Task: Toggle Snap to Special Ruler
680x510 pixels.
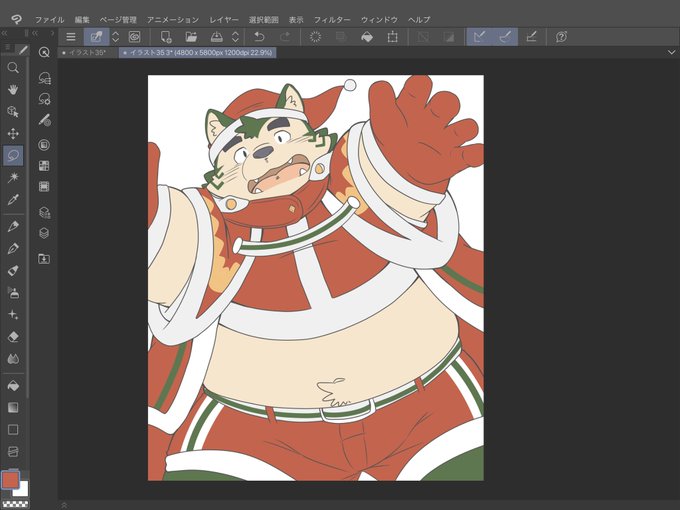Action: 505,37
